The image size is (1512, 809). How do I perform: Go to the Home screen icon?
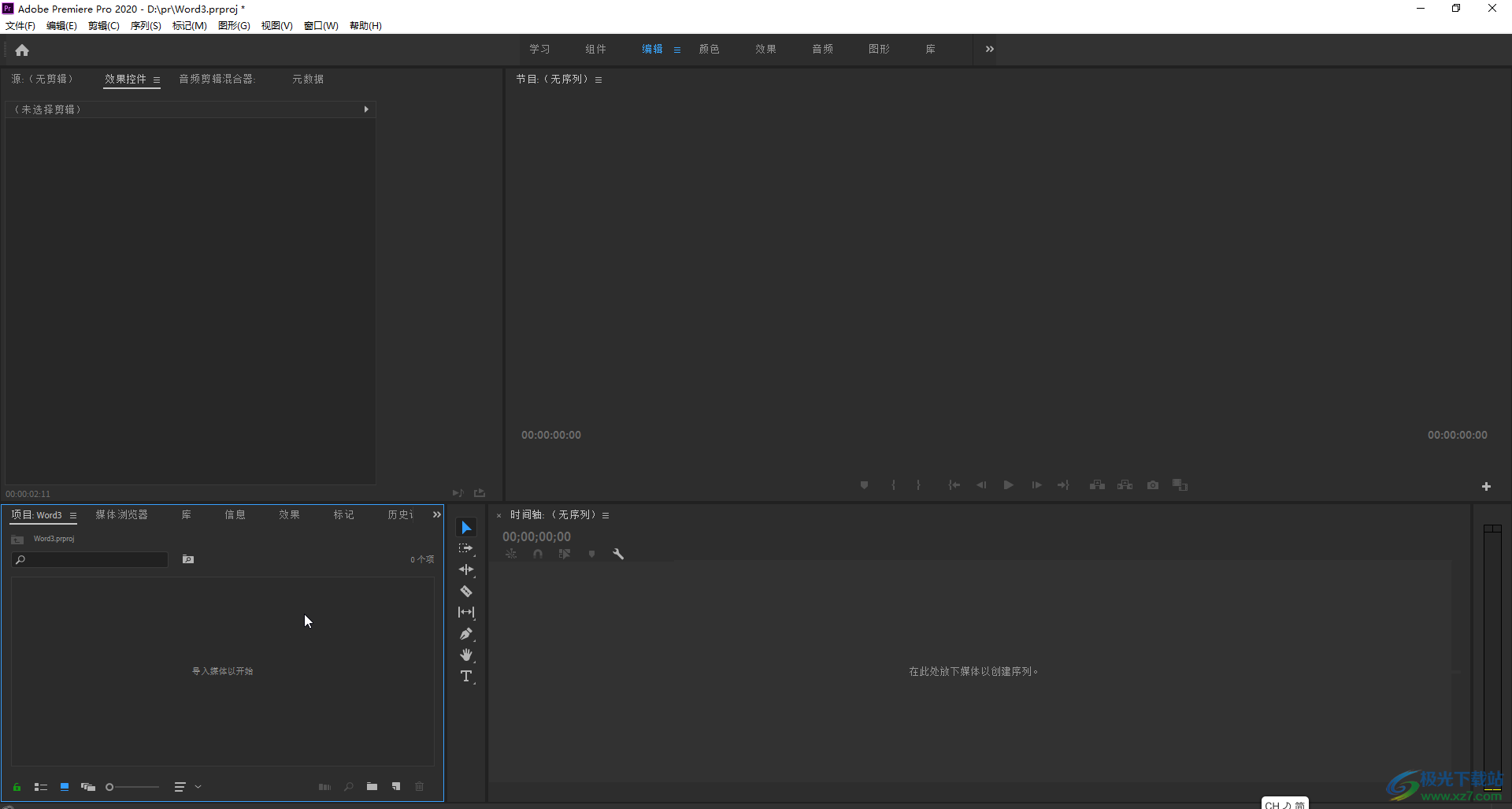(x=22, y=50)
